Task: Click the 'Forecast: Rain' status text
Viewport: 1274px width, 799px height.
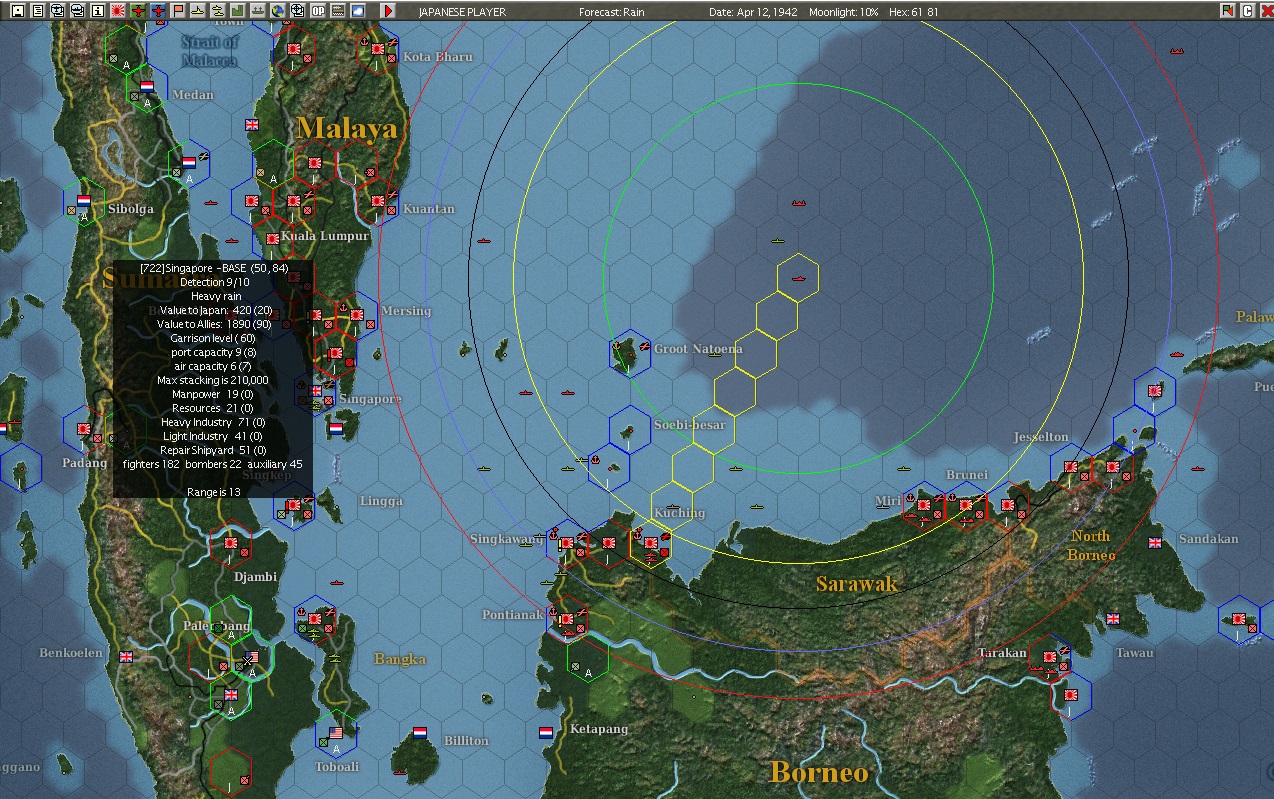Action: (x=612, y=12)
